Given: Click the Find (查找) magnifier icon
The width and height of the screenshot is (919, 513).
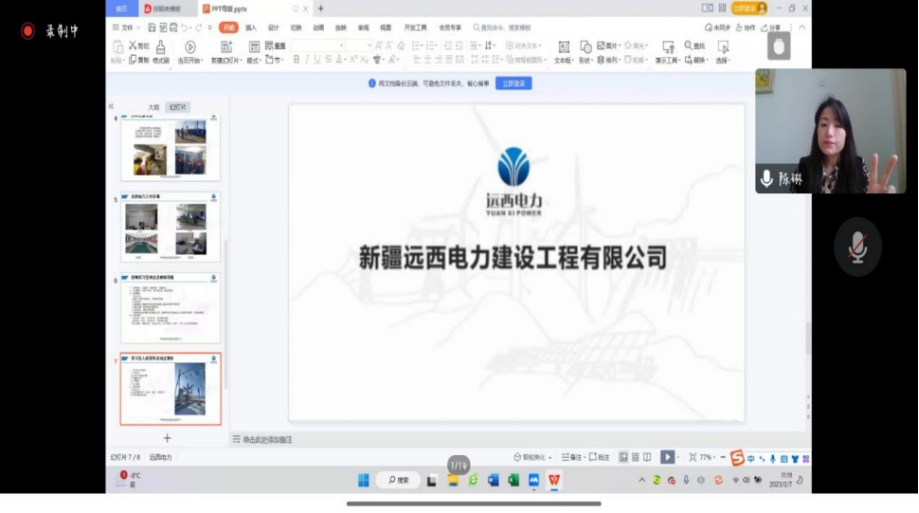Looking at the screenshot, I should 688,45.
